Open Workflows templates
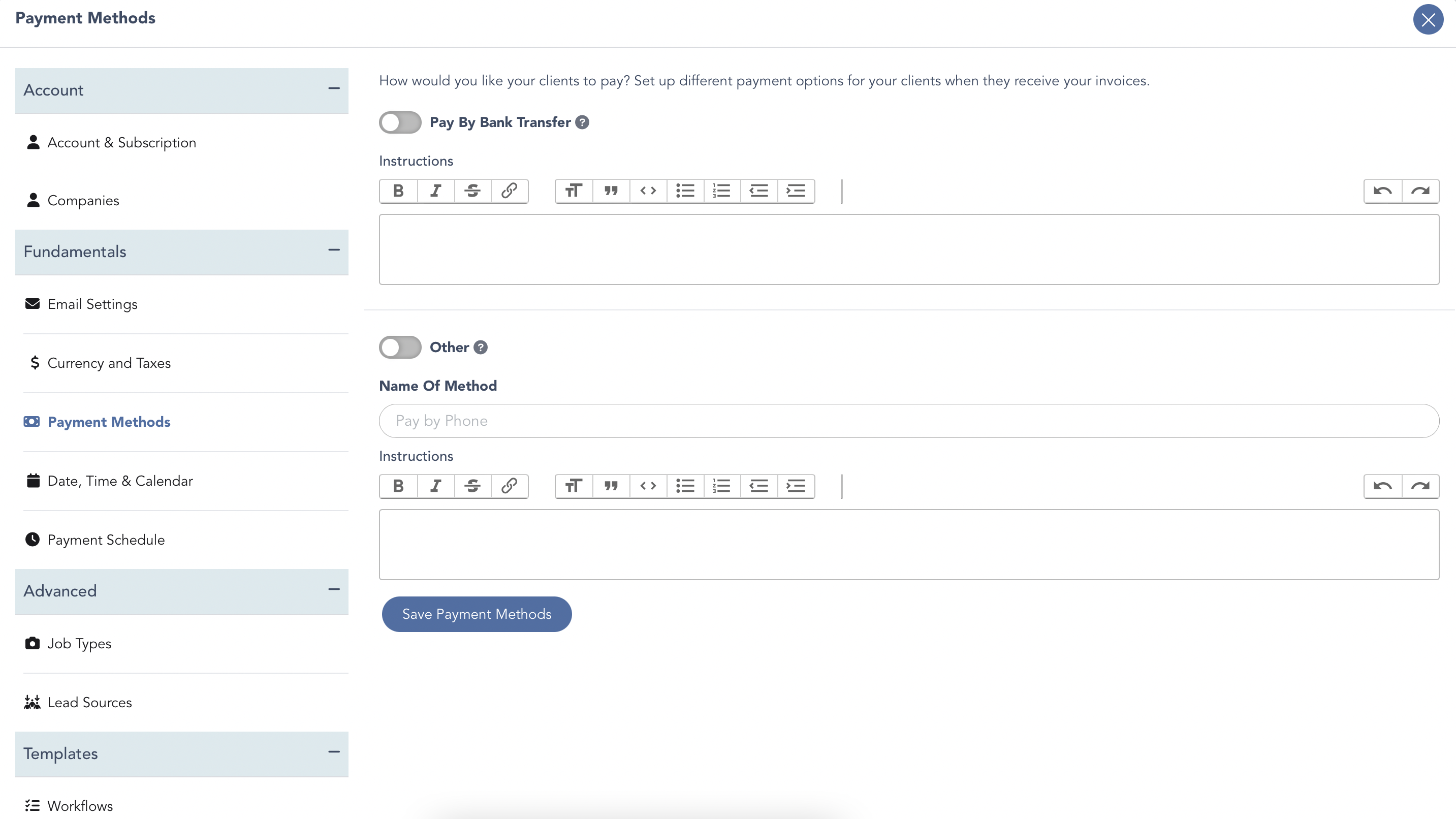The width and height of the screenshot is (1456, 819). 69,806
